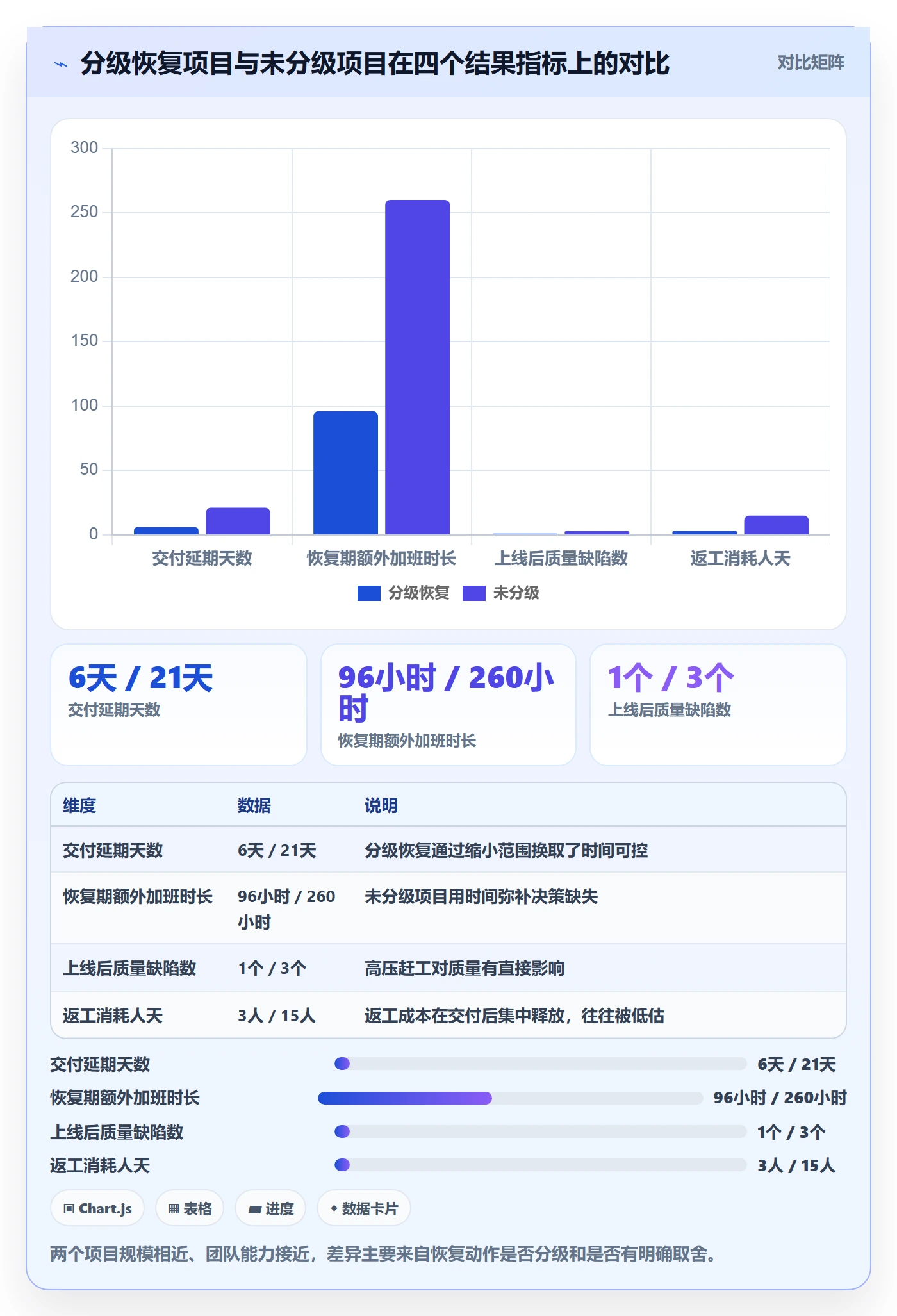Click the 返工消耗人天 x-axis label

[x=740, y=558]
